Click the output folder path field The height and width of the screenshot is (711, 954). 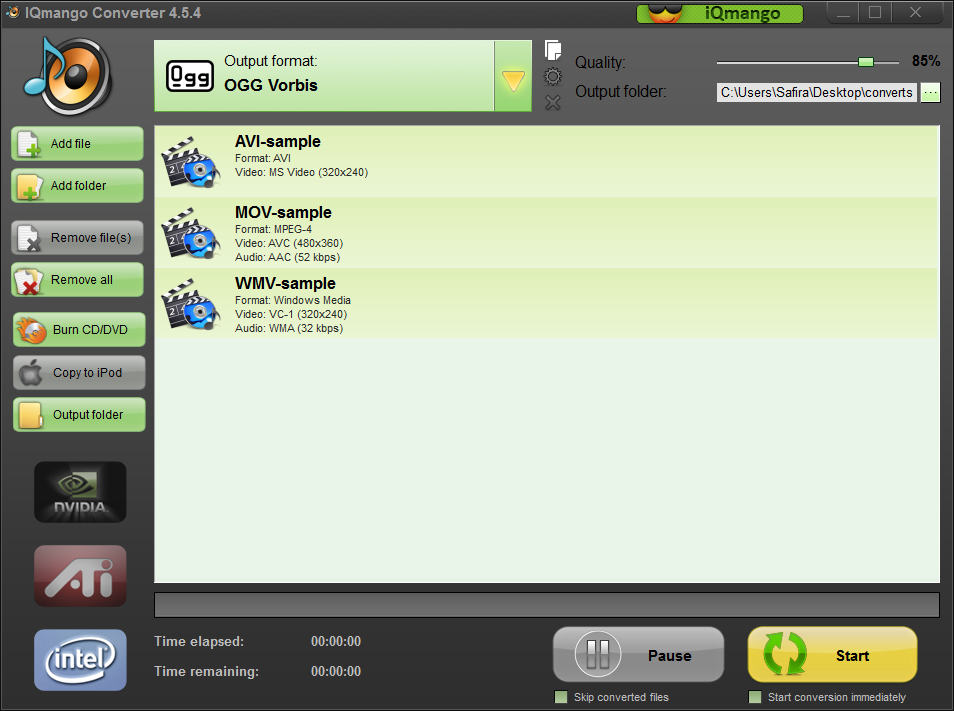point(816,92)
